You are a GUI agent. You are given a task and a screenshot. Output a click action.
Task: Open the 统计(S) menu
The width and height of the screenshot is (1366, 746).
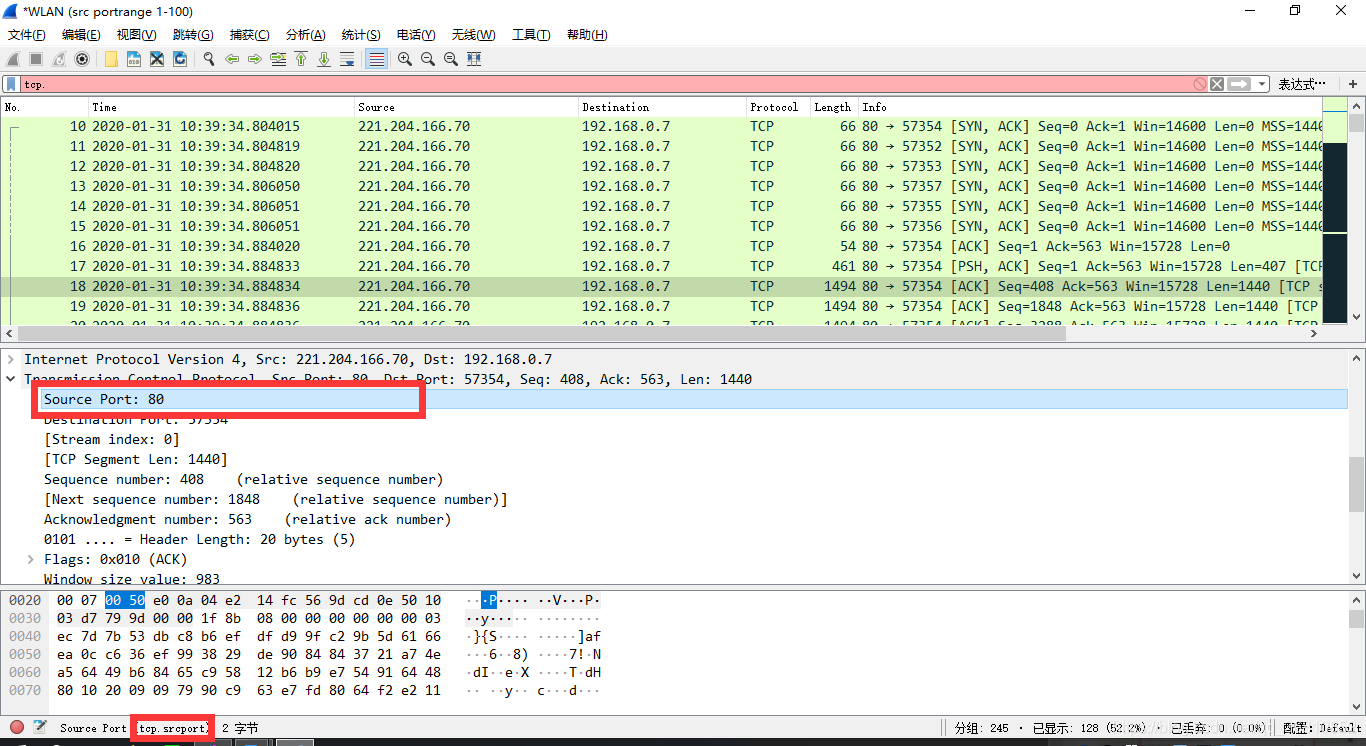pos(361,35)
